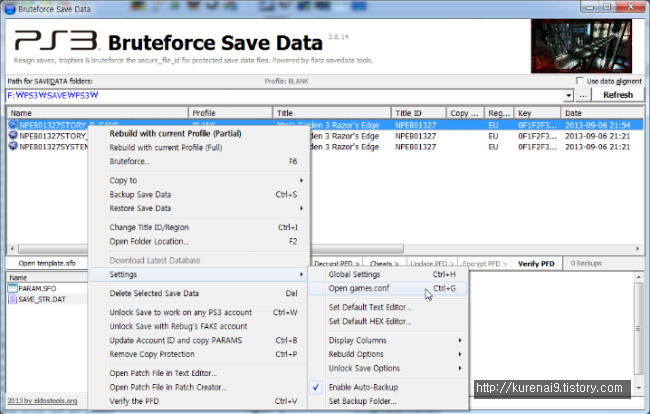Click the save list scroll left arrow
Screen dimensions: 650x414
[12, 249]
